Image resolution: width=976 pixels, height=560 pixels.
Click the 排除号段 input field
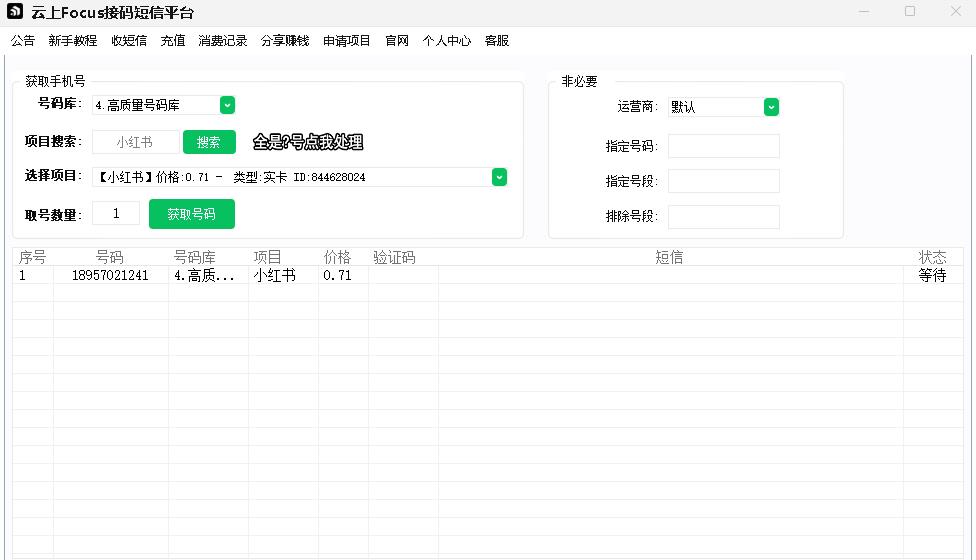pyautogui.click(x=723, y=217)
